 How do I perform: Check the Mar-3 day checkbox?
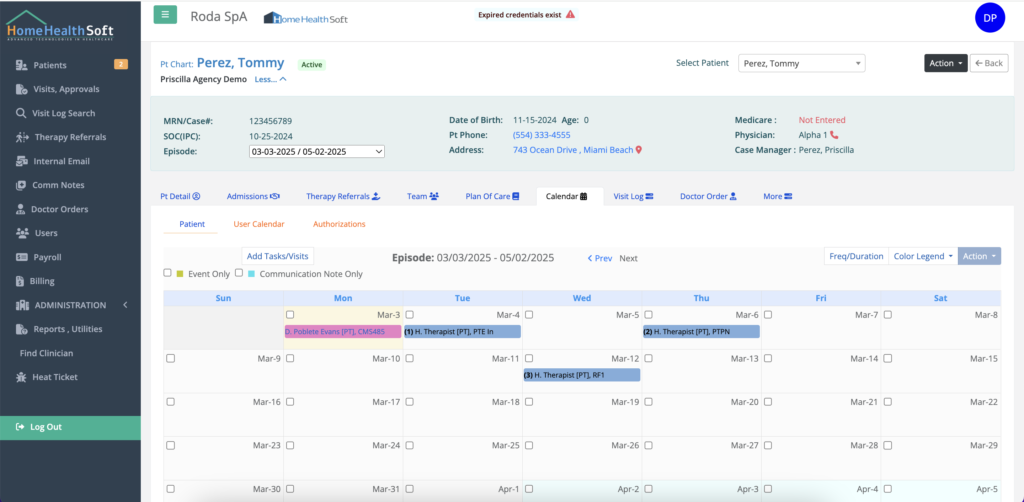tap(290, 315)
